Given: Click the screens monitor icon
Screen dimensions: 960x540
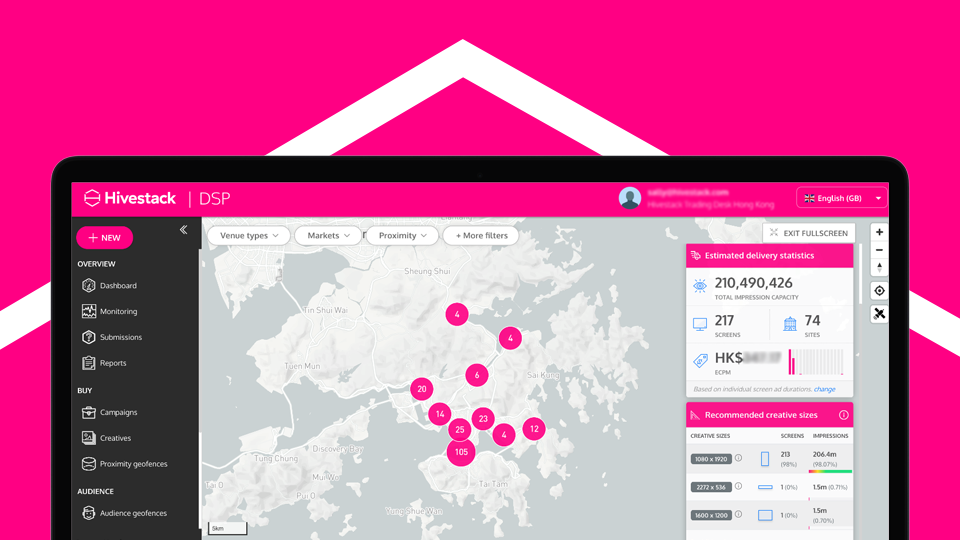Looking at the screenshot, I should tap(700, 324).
